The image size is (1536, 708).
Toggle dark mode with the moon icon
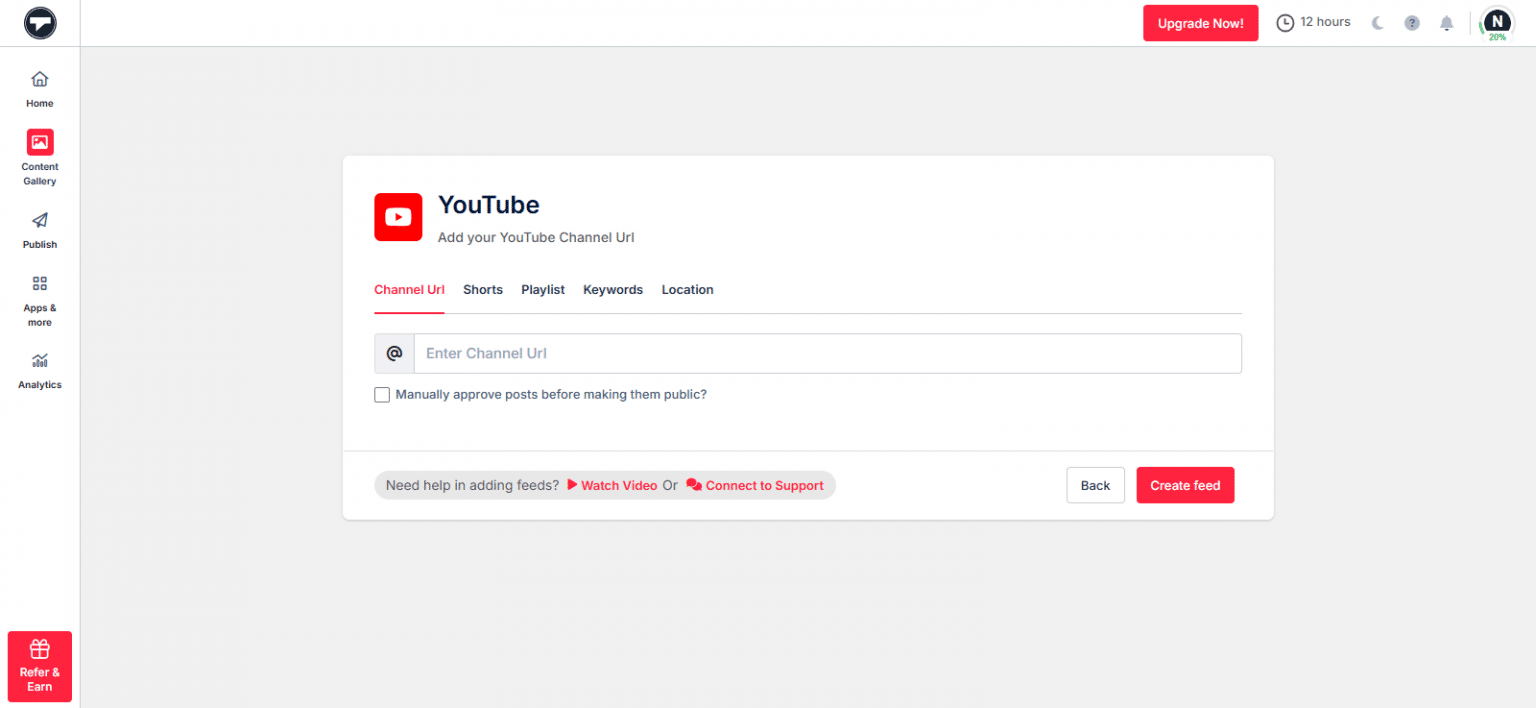coord(1376,22)
